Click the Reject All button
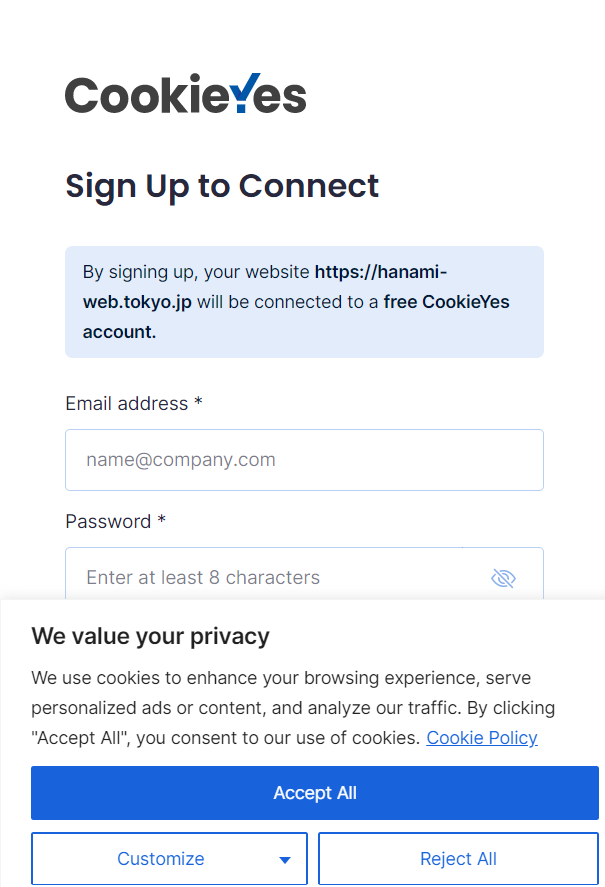This screenshot has width=605, height=887. [x=458, y=859]
